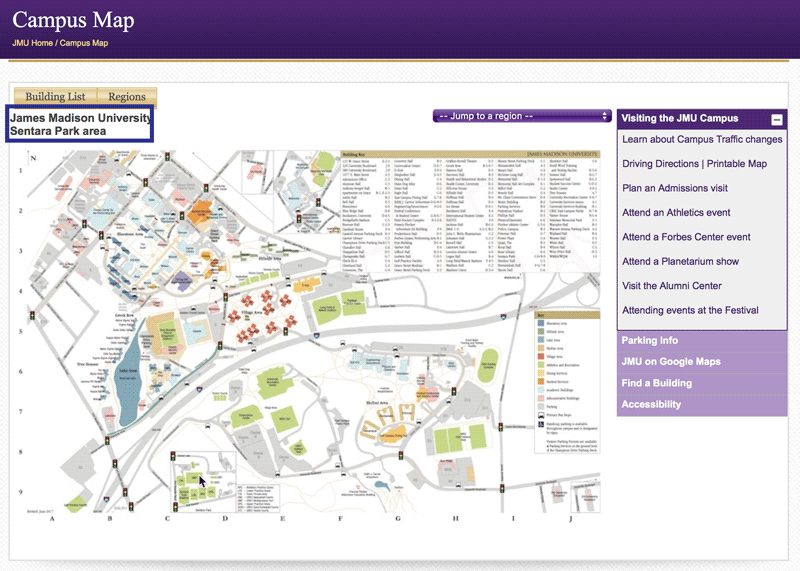
Task: Open Visit the Alumni Center link
Action: tap(671, 286)
